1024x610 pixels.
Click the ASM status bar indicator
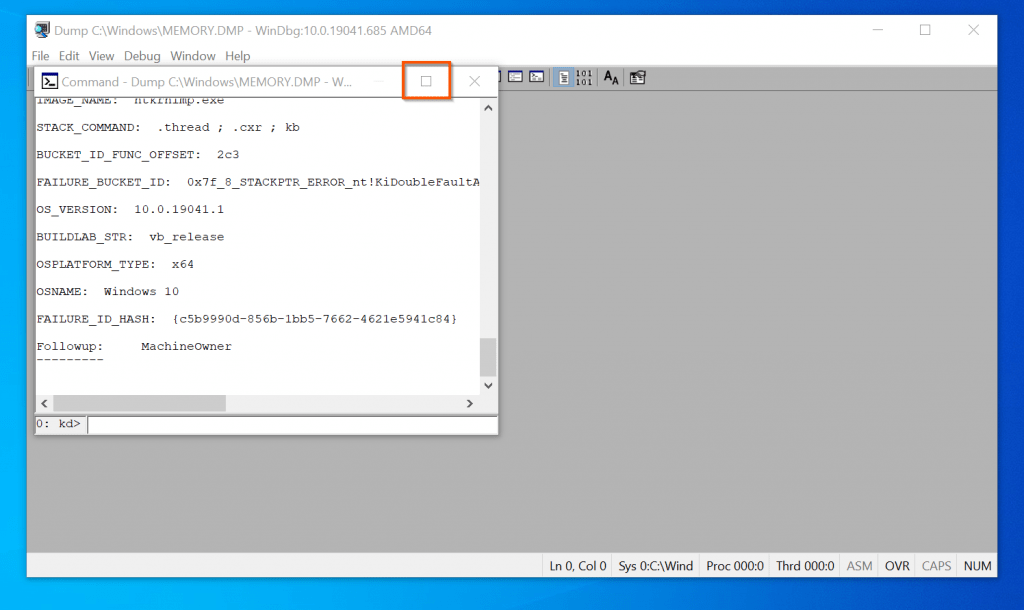(x=859, y=566)
